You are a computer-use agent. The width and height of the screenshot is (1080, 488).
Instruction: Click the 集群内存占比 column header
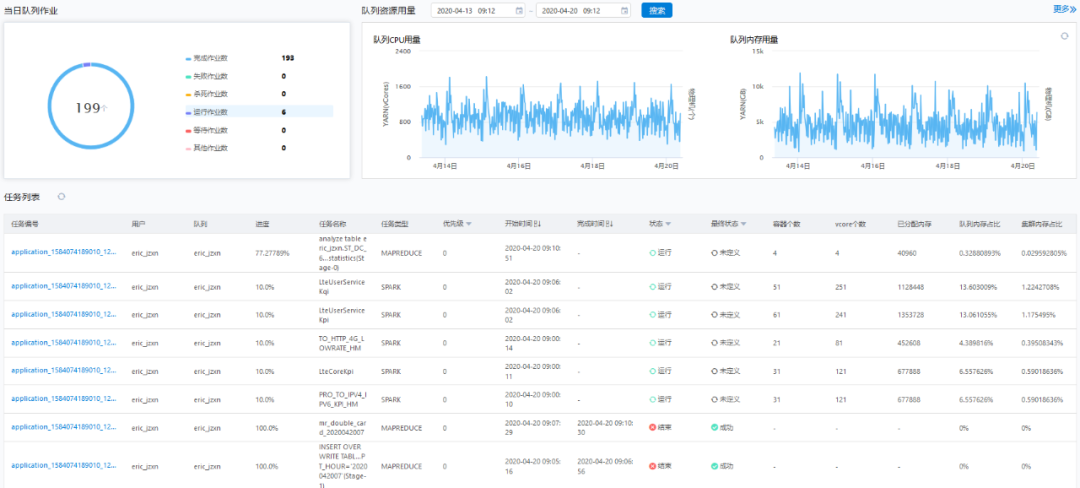tap(1042, 224)
